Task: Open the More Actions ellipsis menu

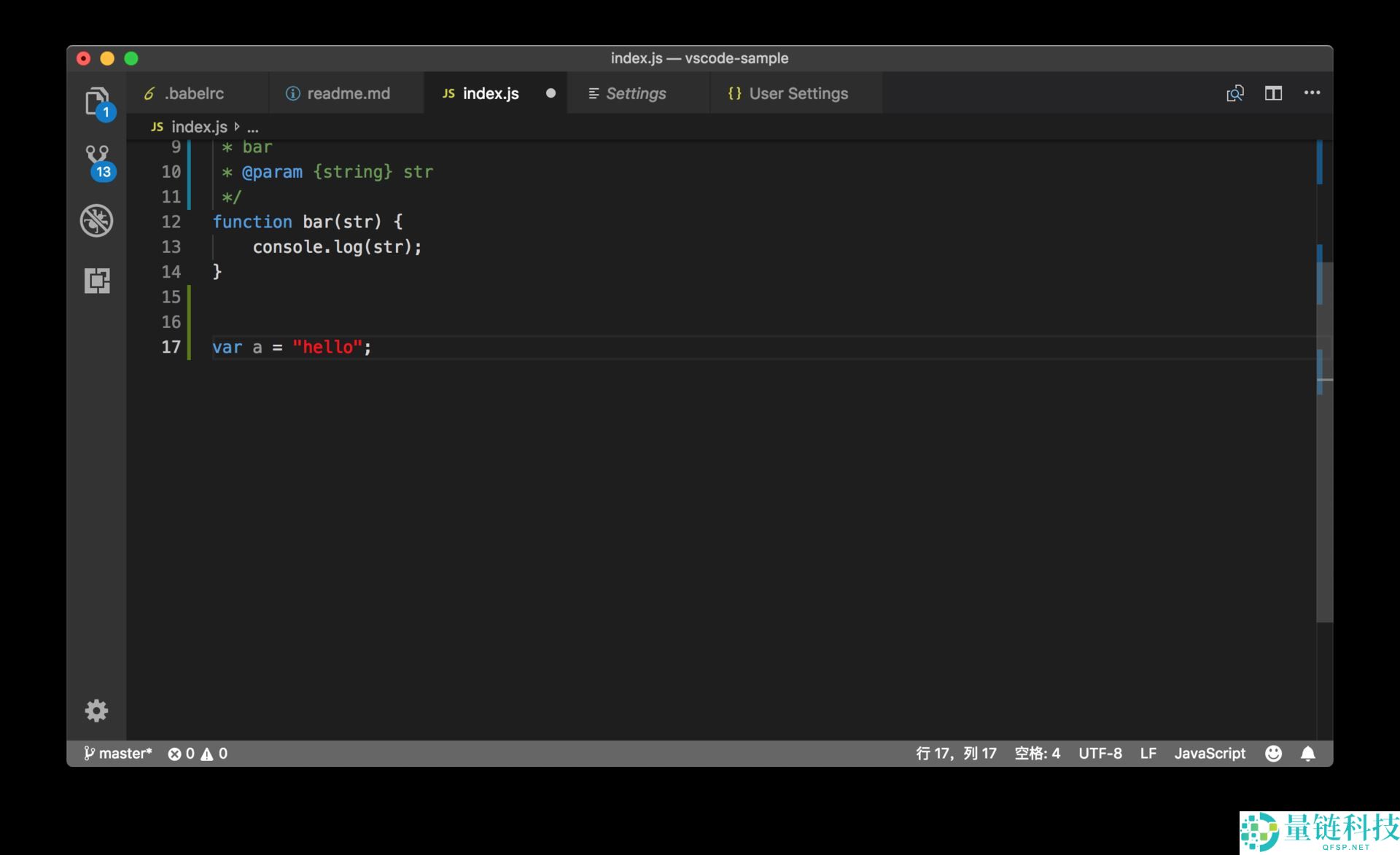Action: 1312,93
